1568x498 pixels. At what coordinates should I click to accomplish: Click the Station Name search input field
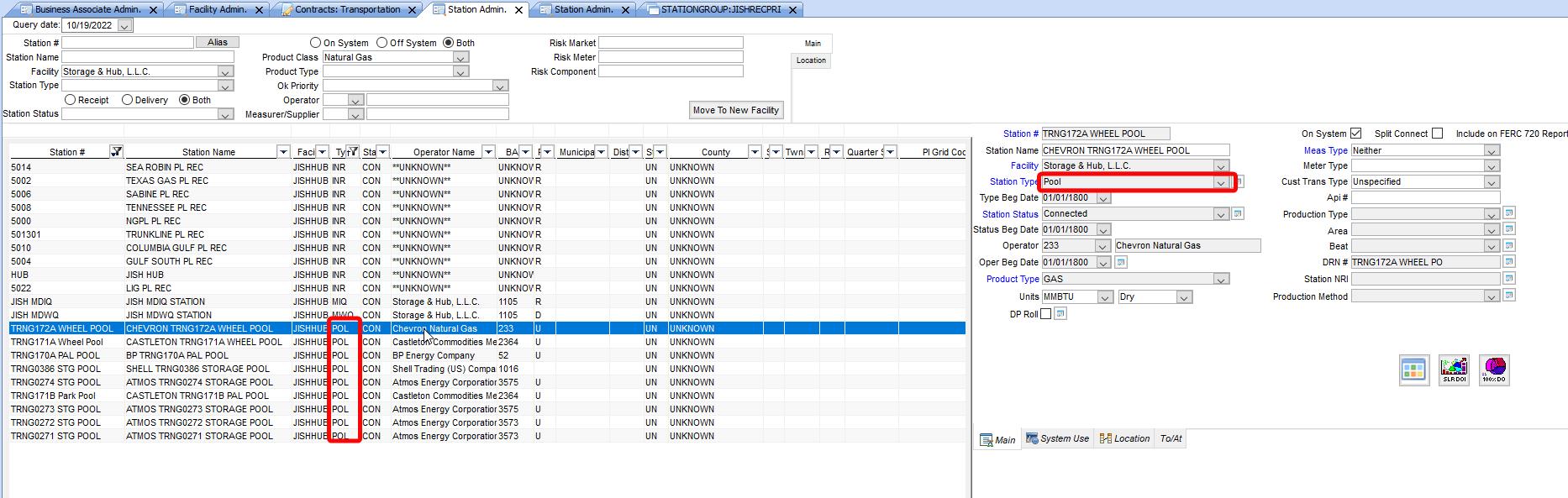click(147, 57)
